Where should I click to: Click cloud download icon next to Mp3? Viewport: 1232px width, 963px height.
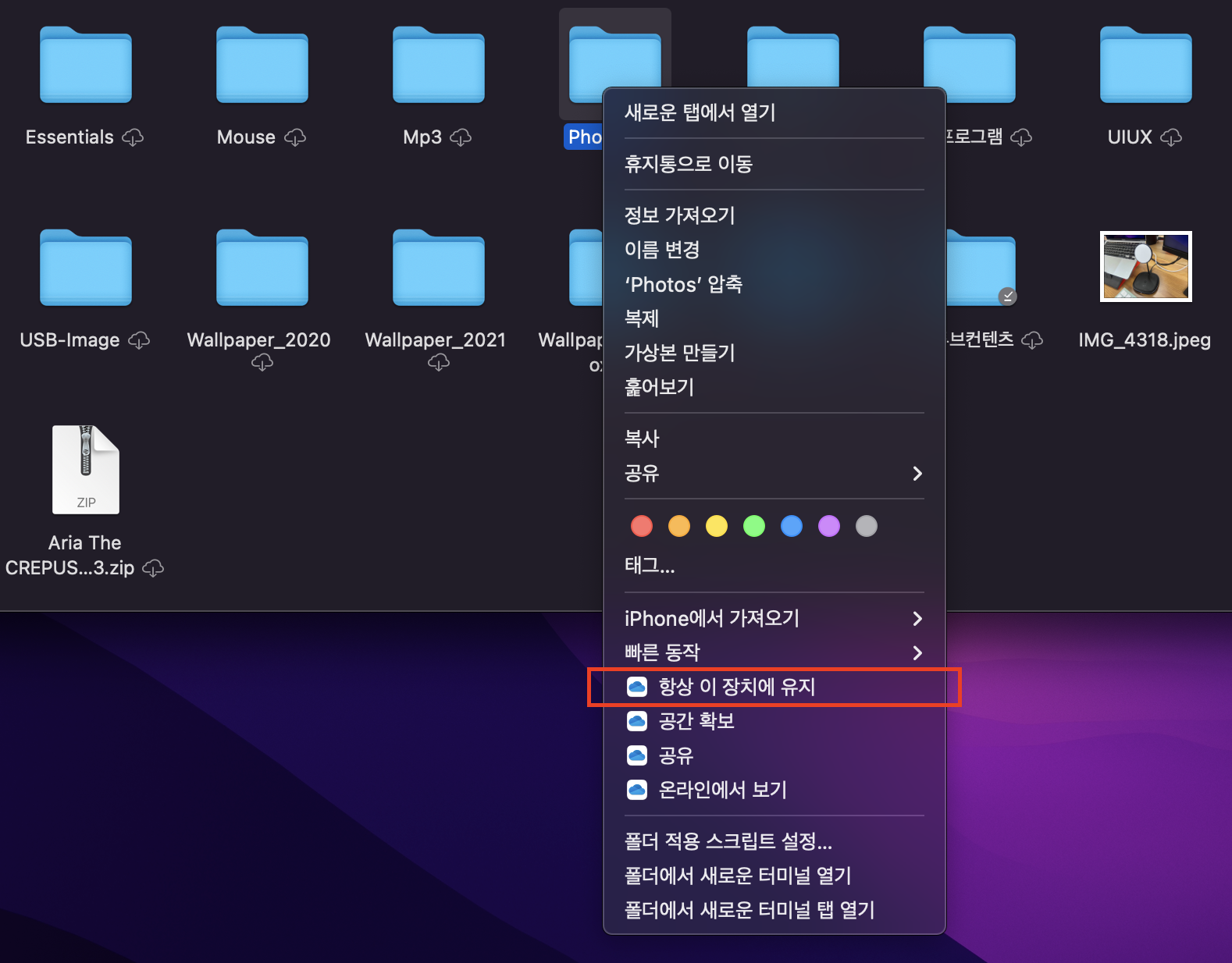coord(461,137)
